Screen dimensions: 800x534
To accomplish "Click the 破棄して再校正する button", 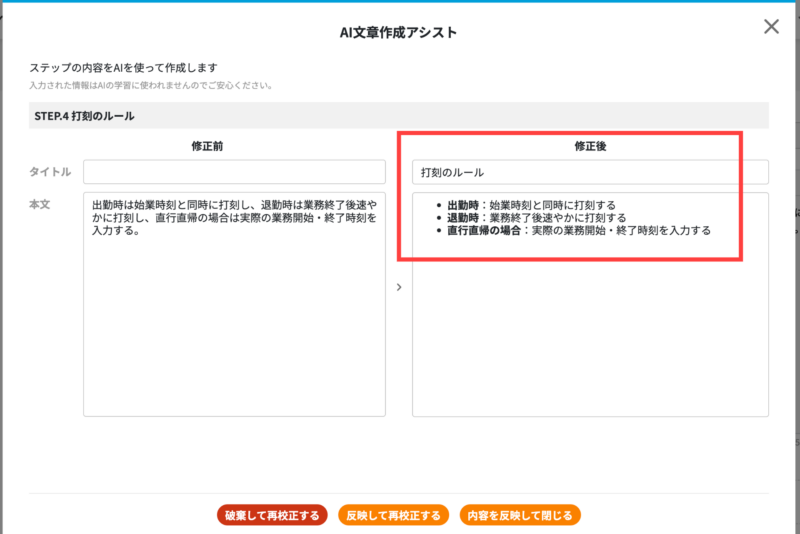I will coord(272,515).
